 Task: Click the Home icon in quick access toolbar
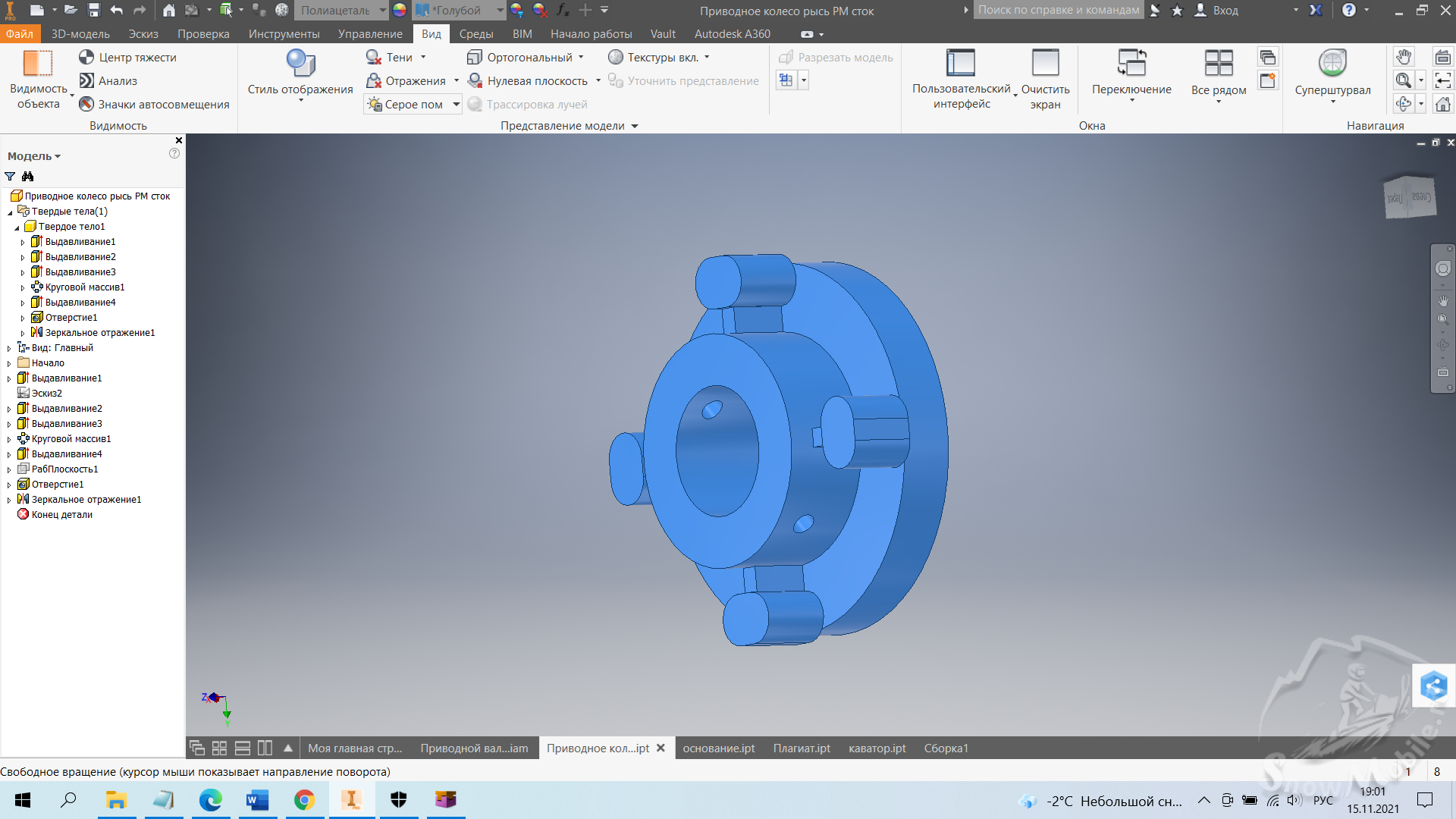pos(169,11)
